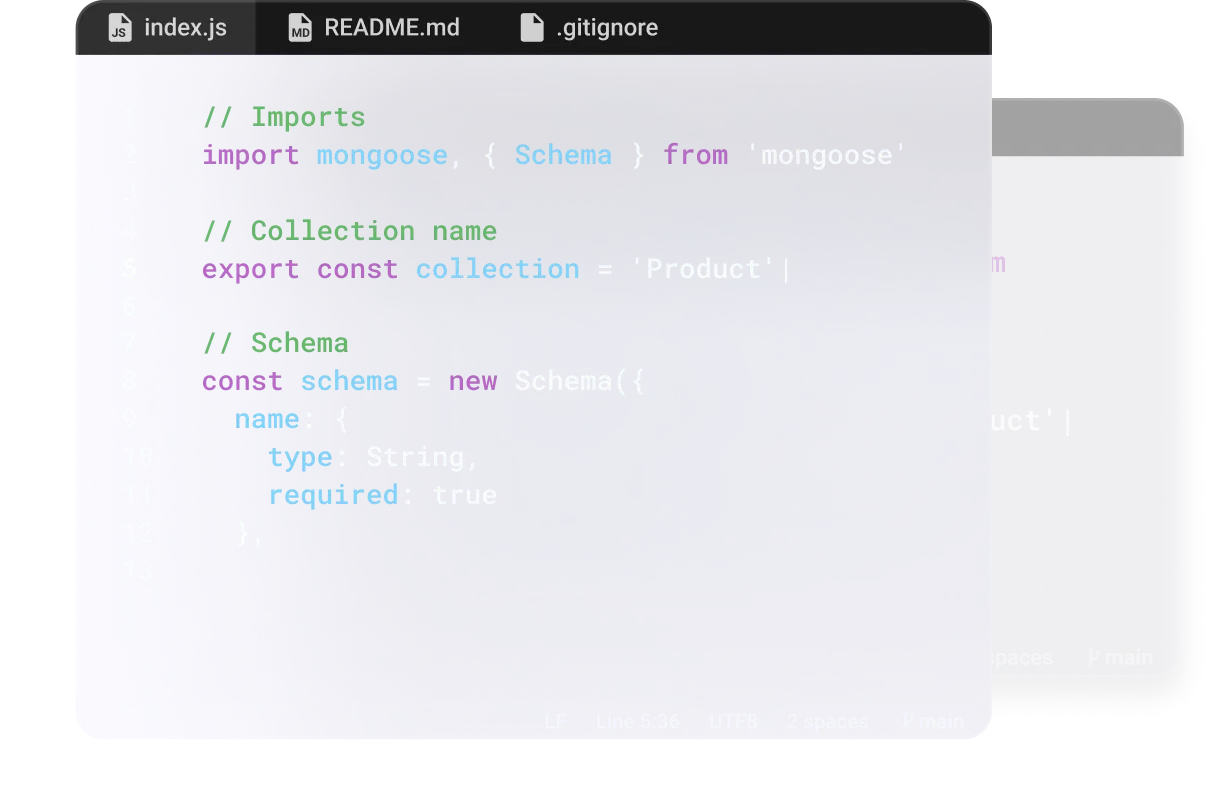Click the 'mongoose' string literal

click(827, 155)
